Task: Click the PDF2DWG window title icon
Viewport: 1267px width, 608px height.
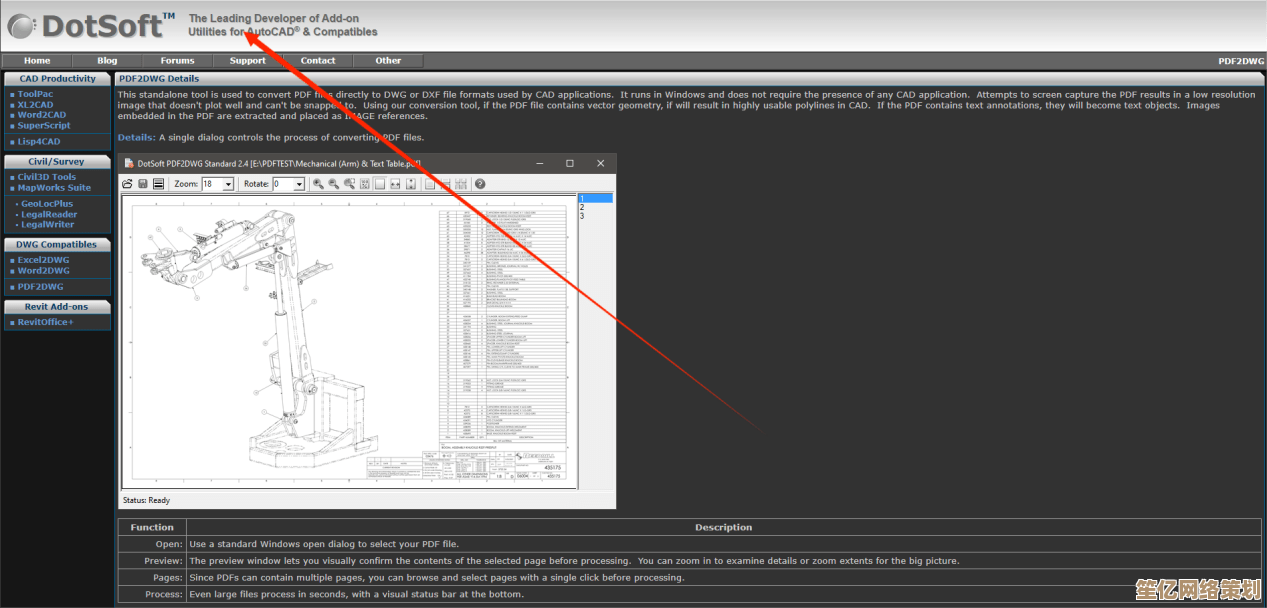Action: [128, 163]
